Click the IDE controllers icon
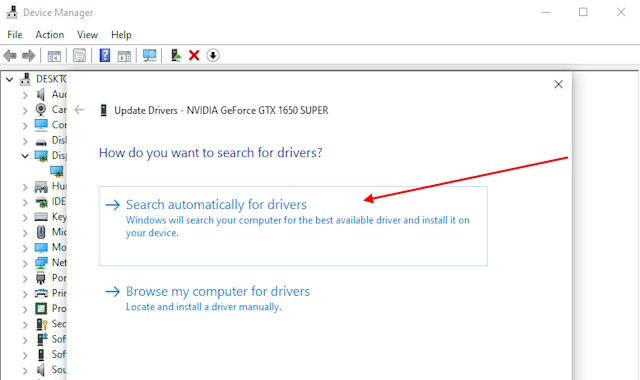This screenshot has width=640, height=380. click(x=41, y=202)
